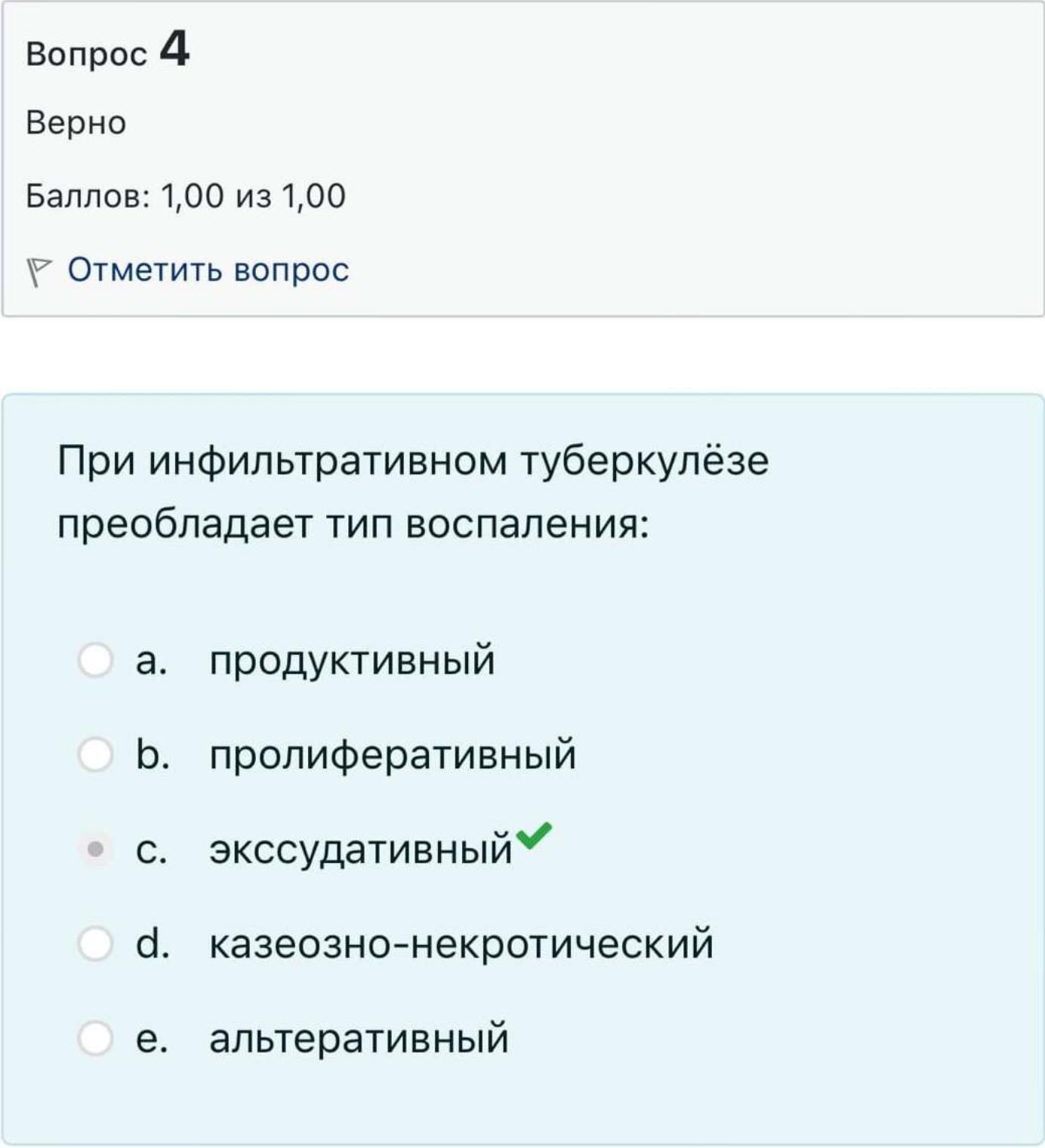
Task: Click the Отметить вопрос link
Action: click(208, 270)
